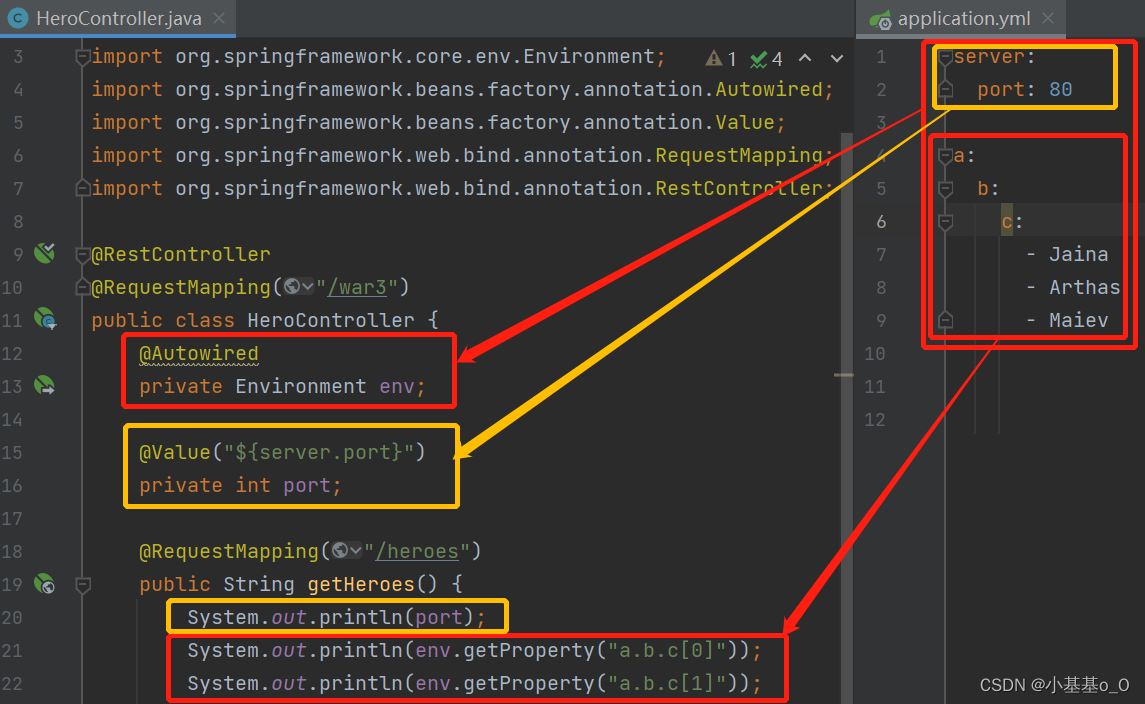Click the @Autowired annotation
The width and height of the screenshot is (1145, 704).
(x=199, y=353)
